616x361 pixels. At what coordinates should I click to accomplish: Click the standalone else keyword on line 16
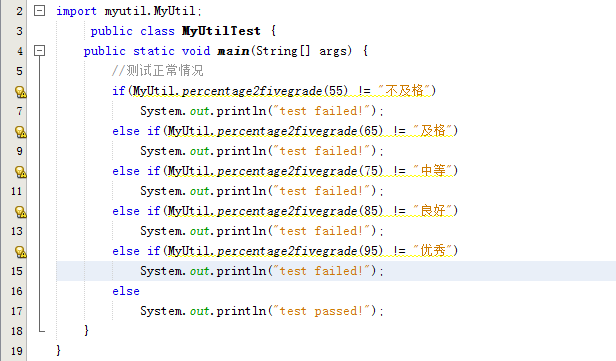tap(126, 291)
